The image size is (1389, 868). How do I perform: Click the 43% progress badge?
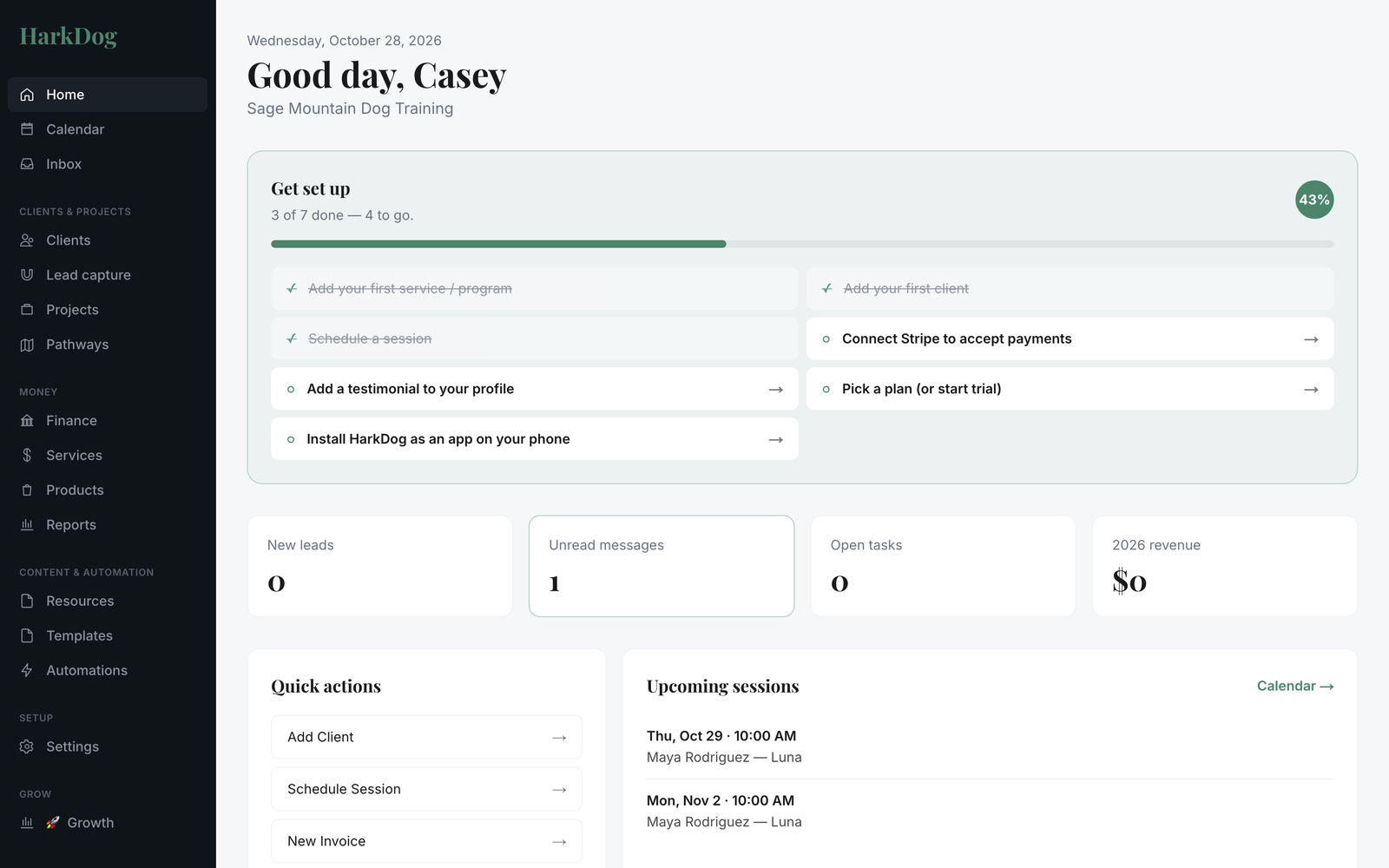click(1314, 200)
